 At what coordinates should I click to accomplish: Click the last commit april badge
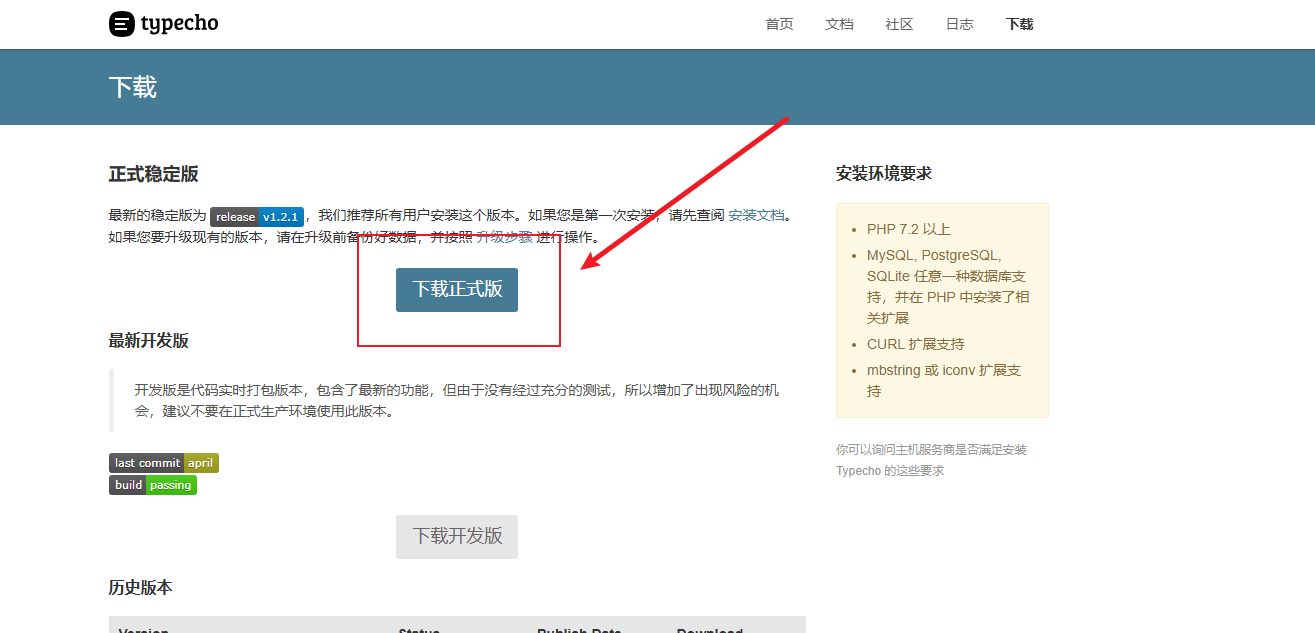coord(164,463)
